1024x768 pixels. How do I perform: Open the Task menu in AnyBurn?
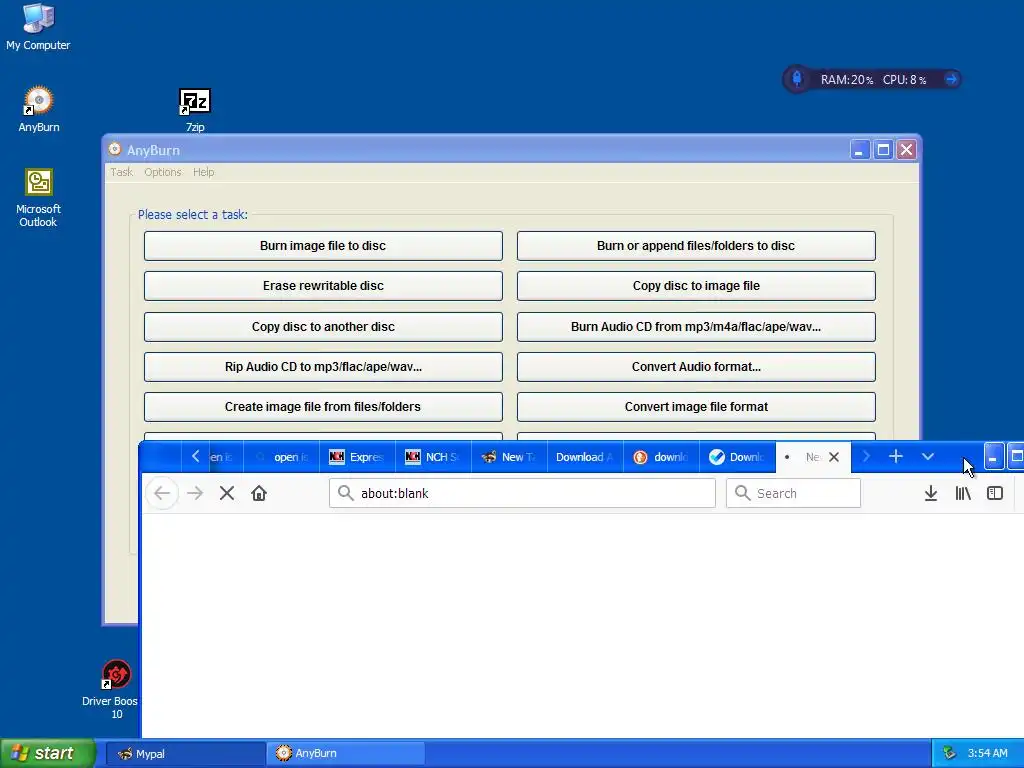point(121,172)
